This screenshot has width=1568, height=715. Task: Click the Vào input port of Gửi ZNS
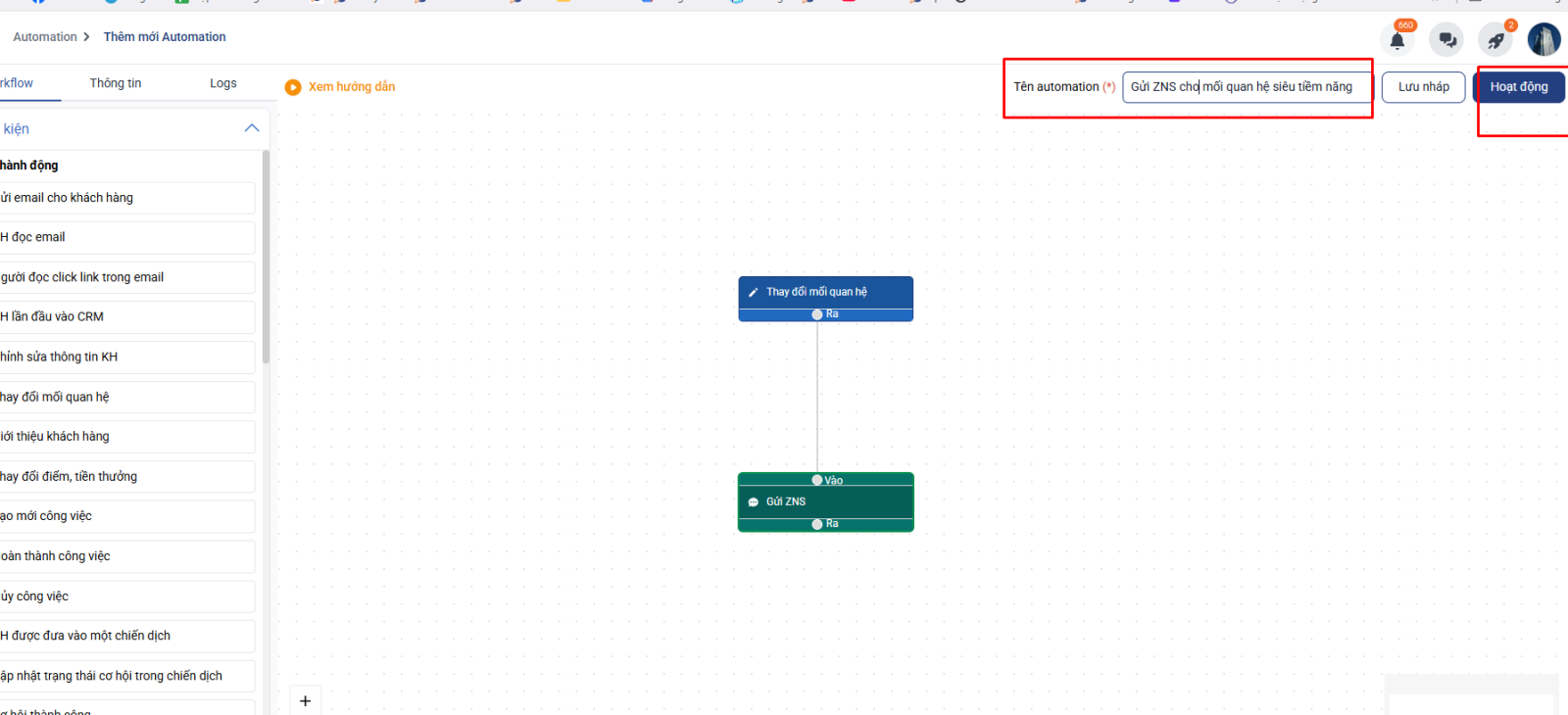pyautogui.click(x=817, y=480)
